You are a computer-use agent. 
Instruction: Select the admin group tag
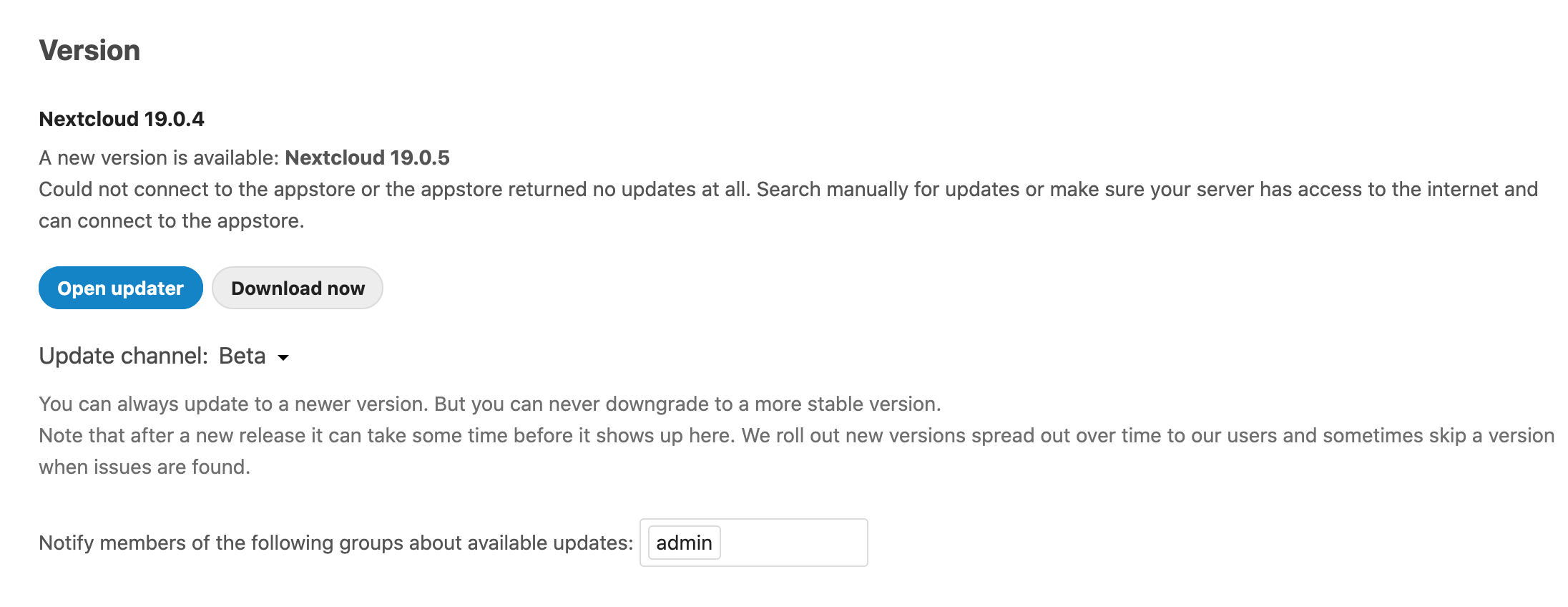click(x=683, y=543)
